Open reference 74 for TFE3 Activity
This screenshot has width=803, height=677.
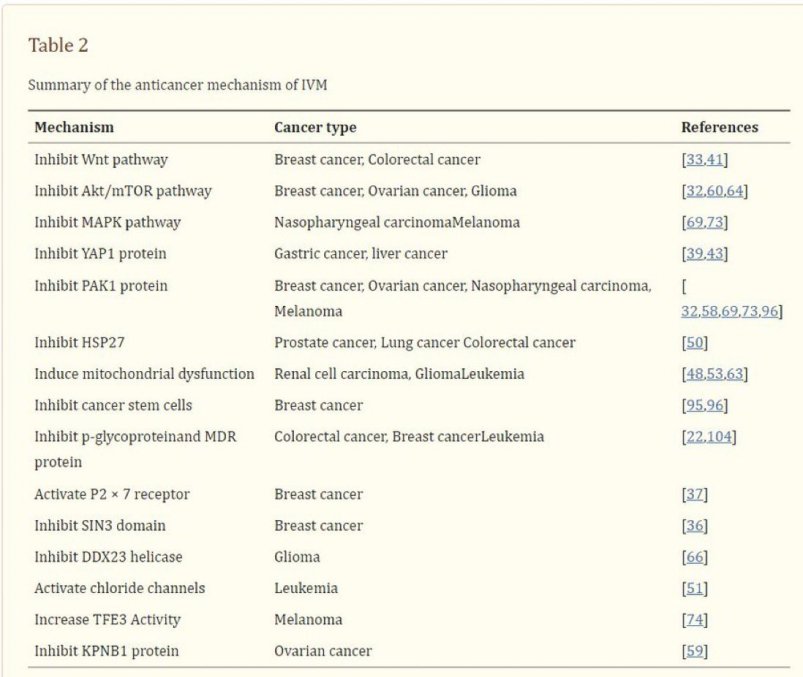click(695, 620)
